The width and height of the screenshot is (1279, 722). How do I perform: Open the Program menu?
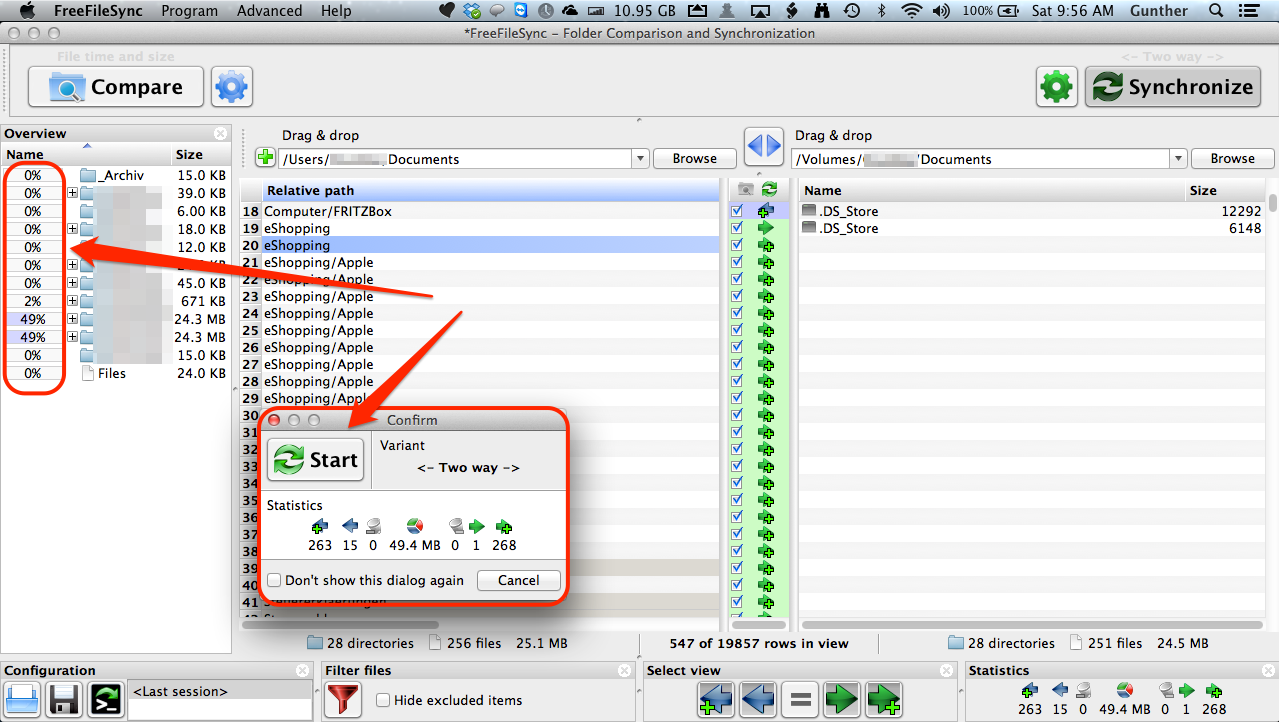pyautogui.click(x=189, y=11)
